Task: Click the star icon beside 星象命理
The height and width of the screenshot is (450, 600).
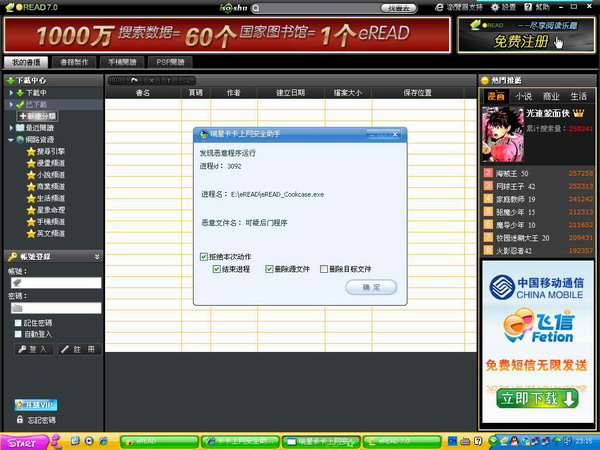Action: (x=31, y=210)
